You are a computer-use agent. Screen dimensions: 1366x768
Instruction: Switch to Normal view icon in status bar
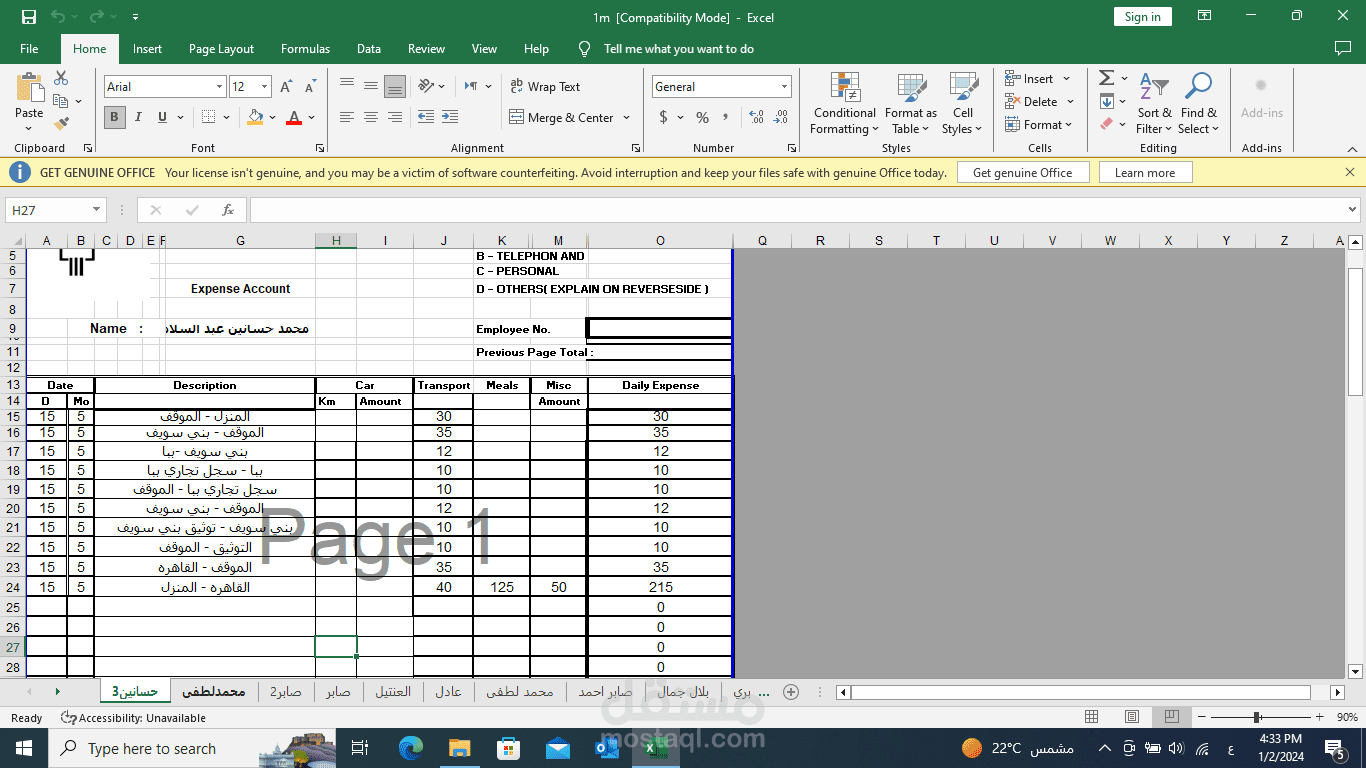(1092, 717)
